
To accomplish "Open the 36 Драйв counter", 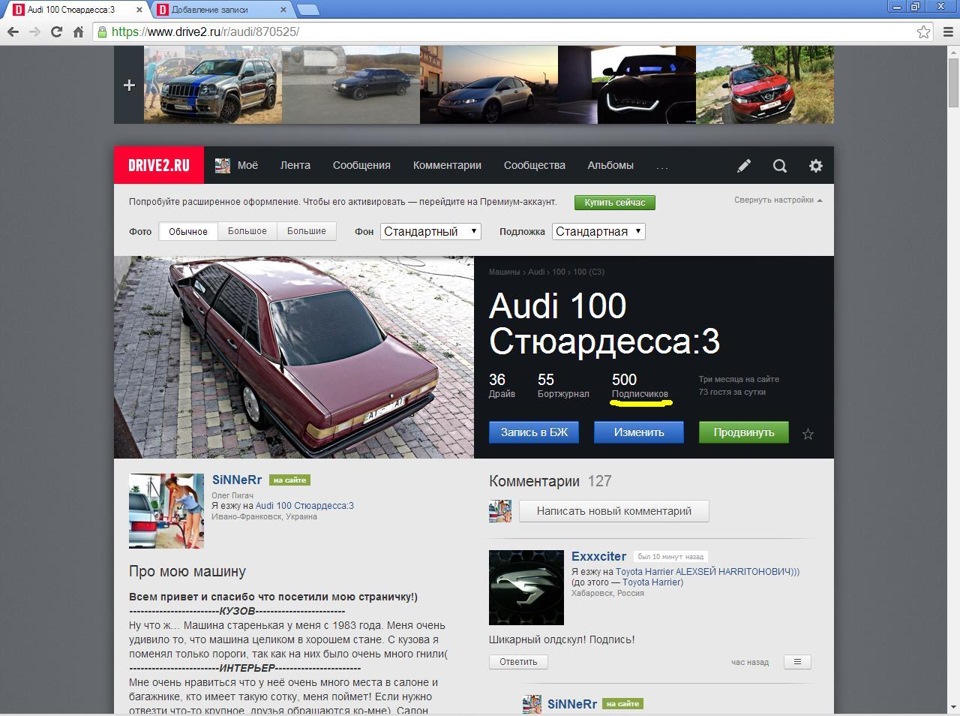I will point(501,386).
